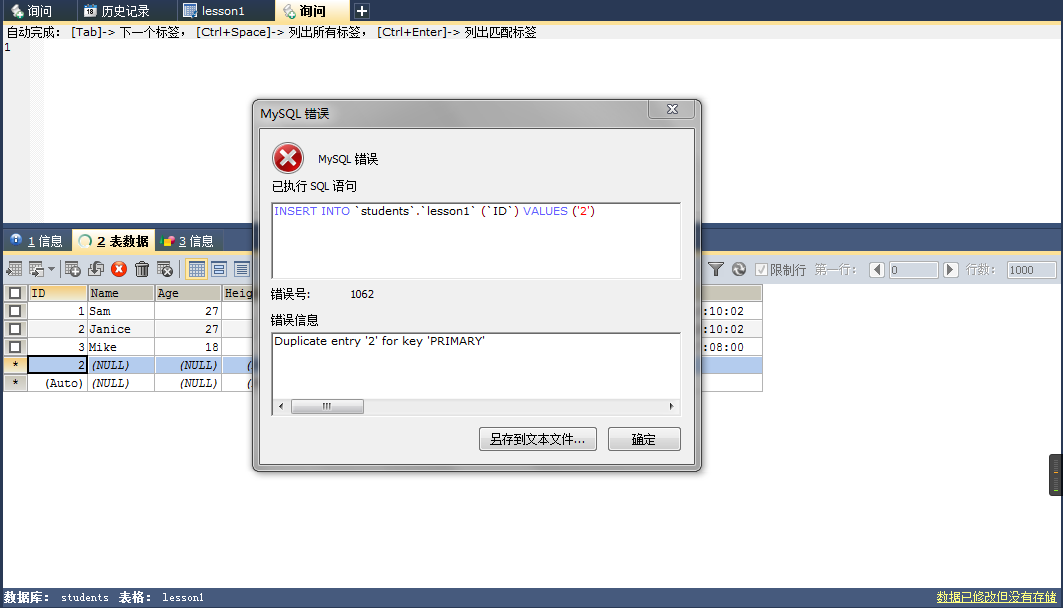Switch to the 1 信息 tab
This screenshot has width=1063, height=608.
pos(37,241)
